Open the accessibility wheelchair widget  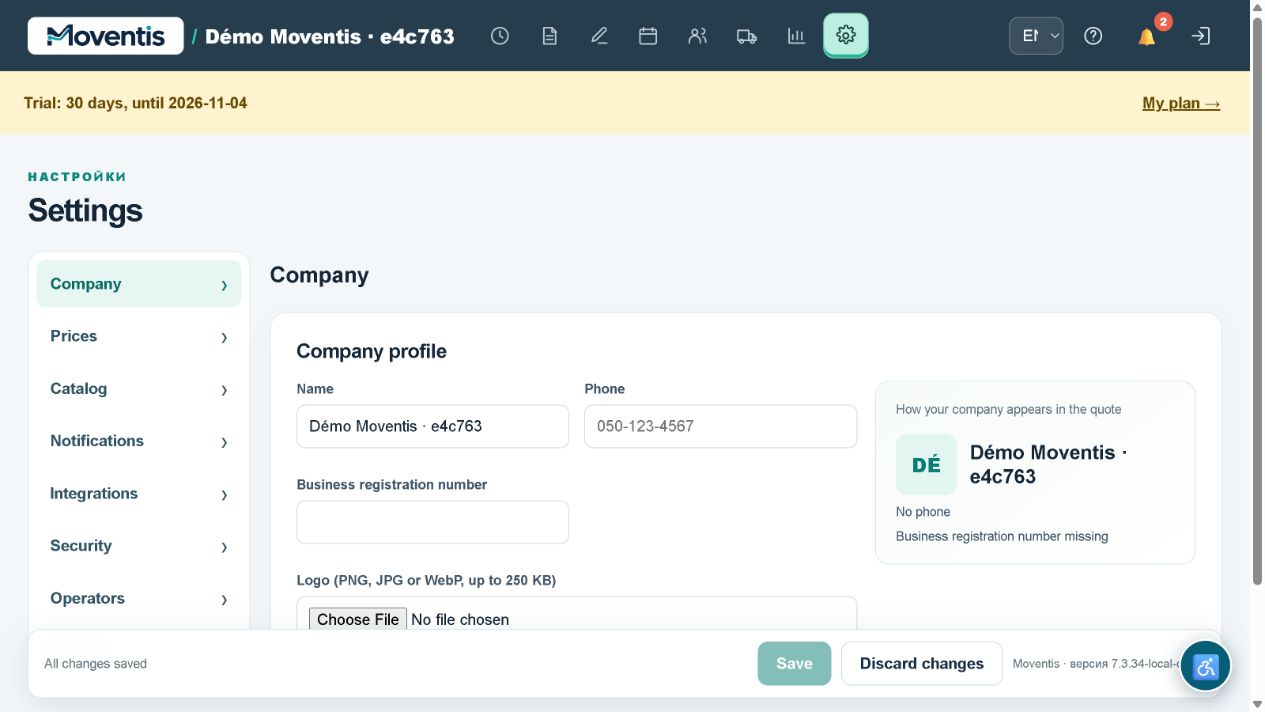[x=1205, y=666]
